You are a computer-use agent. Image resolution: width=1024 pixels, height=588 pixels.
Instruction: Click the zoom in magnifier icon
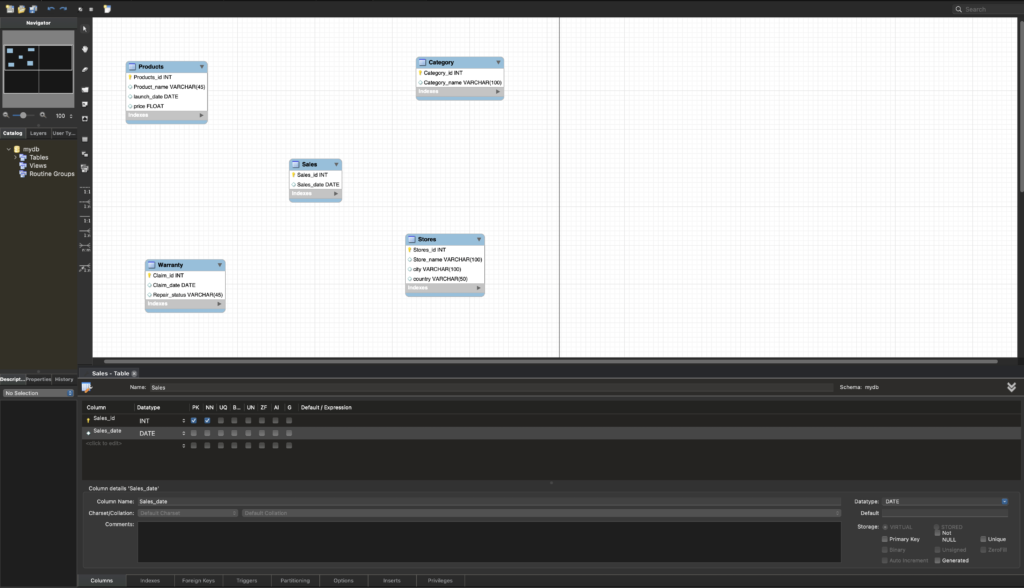(x=42, y=115)
